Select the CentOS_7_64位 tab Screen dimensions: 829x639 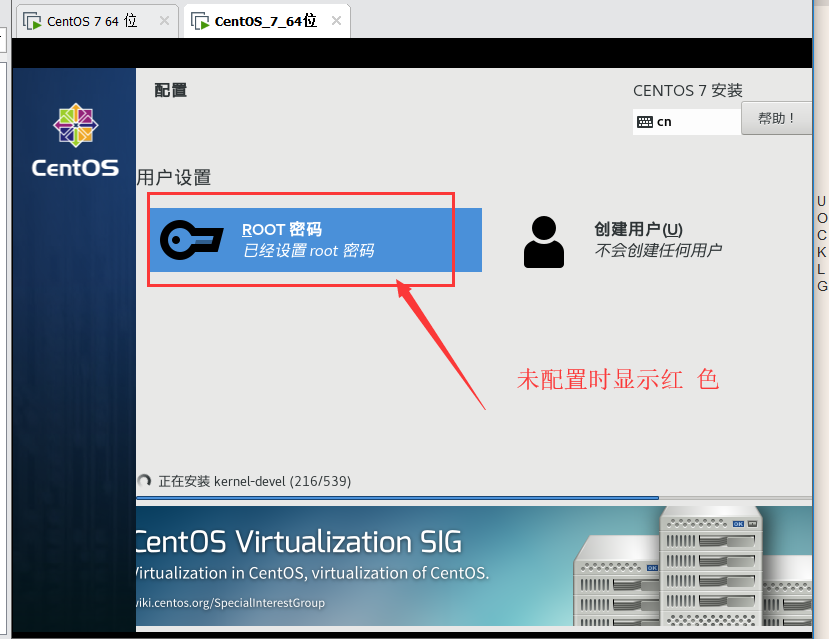tap(267, 21)
